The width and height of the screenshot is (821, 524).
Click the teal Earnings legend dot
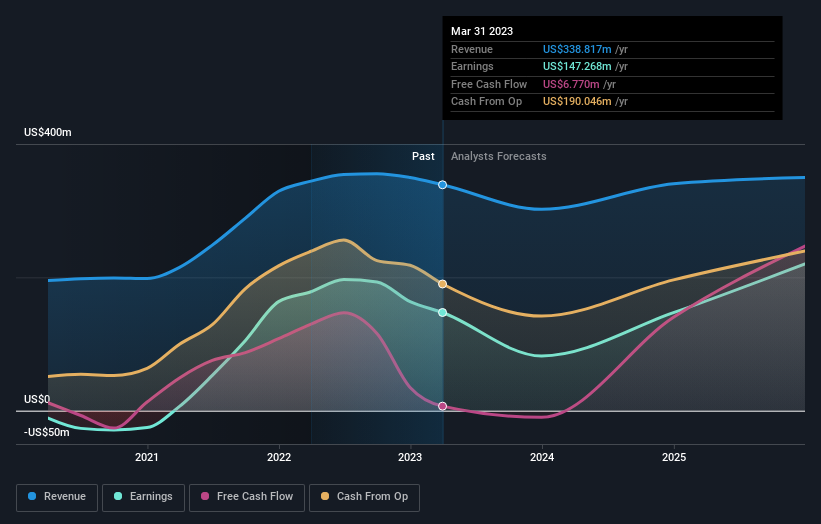coord(118,496)
